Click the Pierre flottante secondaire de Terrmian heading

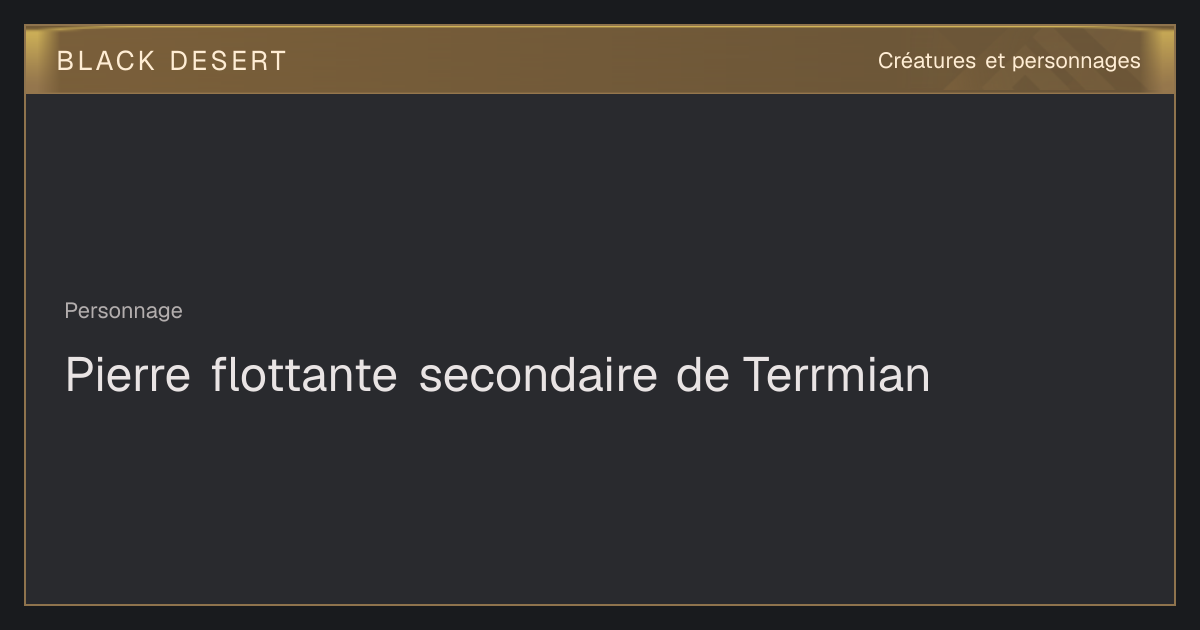(497, 375)
